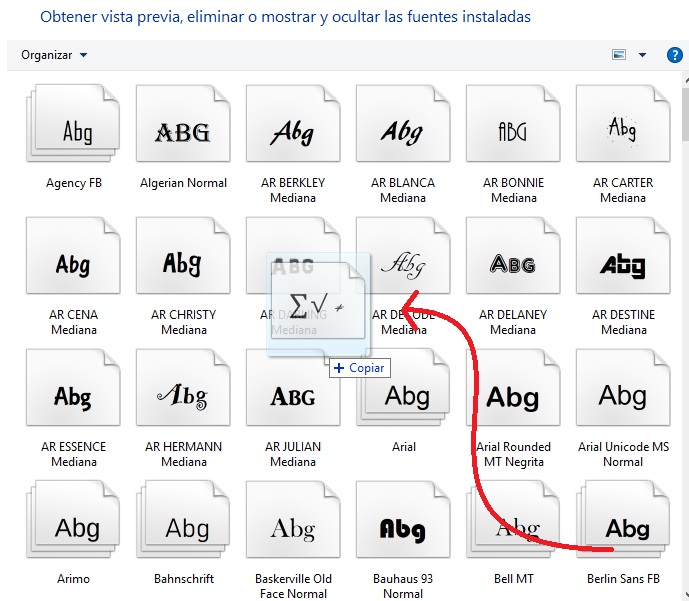Choose the Bauhaus 93 Normal font icon
Viewport: 689px width, 601px height.
point(403,527)
